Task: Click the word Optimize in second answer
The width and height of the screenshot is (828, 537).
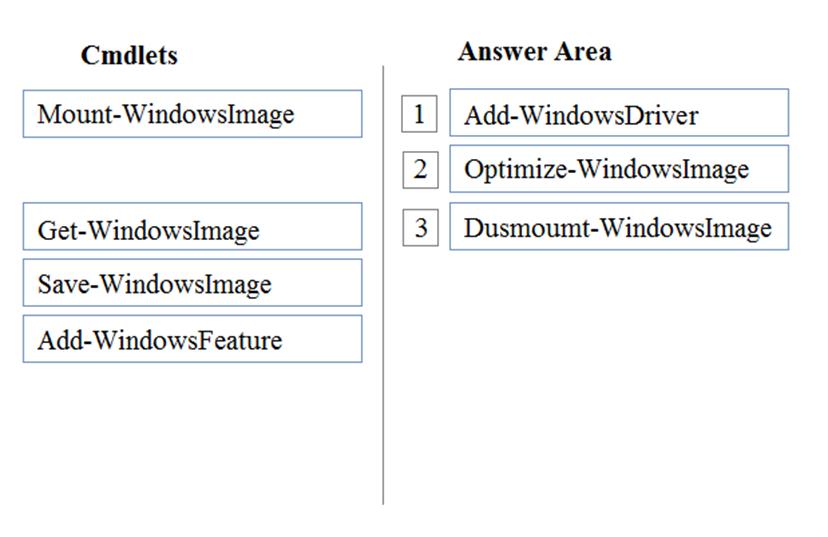Action: [516, 170]
